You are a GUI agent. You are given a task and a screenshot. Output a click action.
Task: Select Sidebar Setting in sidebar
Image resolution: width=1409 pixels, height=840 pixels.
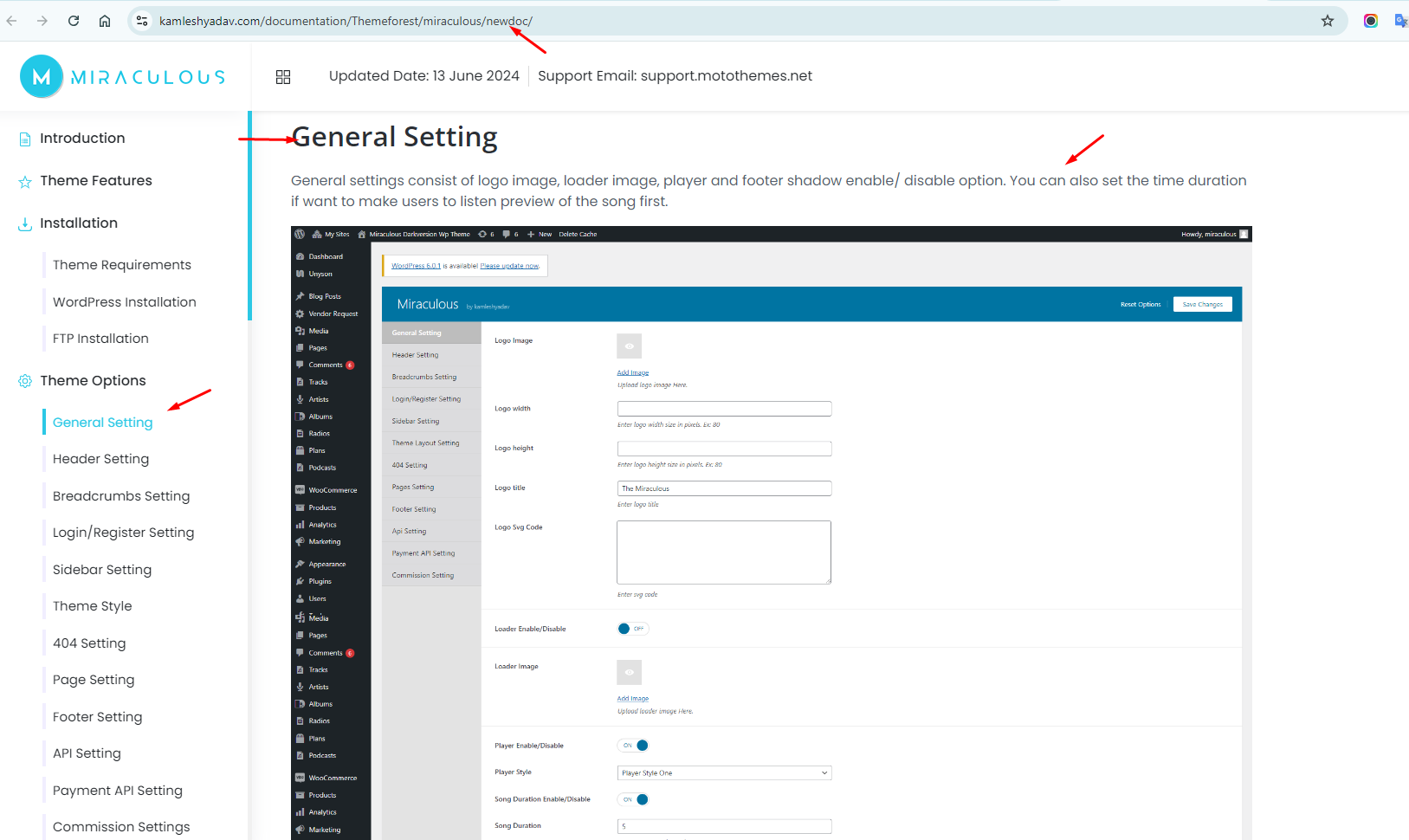click(x=102, y=570)
